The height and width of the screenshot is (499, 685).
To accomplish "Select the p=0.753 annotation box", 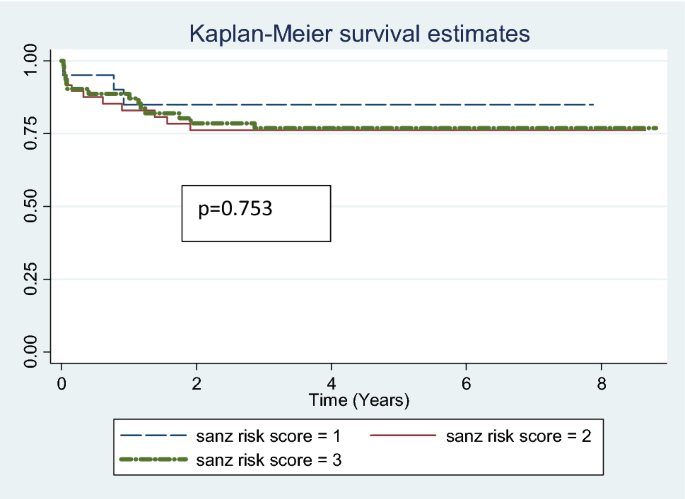I will pyautogui.click(x=255, y=212).
